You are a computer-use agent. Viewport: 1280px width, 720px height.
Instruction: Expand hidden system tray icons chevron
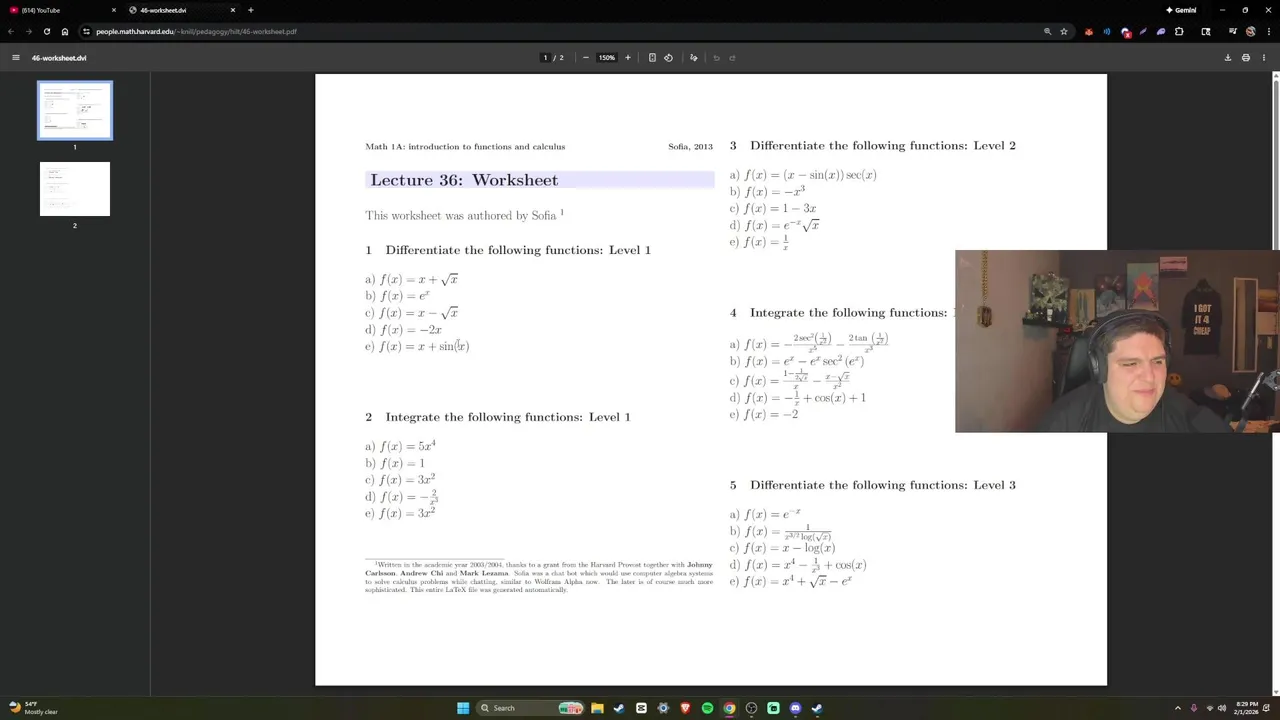pos(1177,708)
